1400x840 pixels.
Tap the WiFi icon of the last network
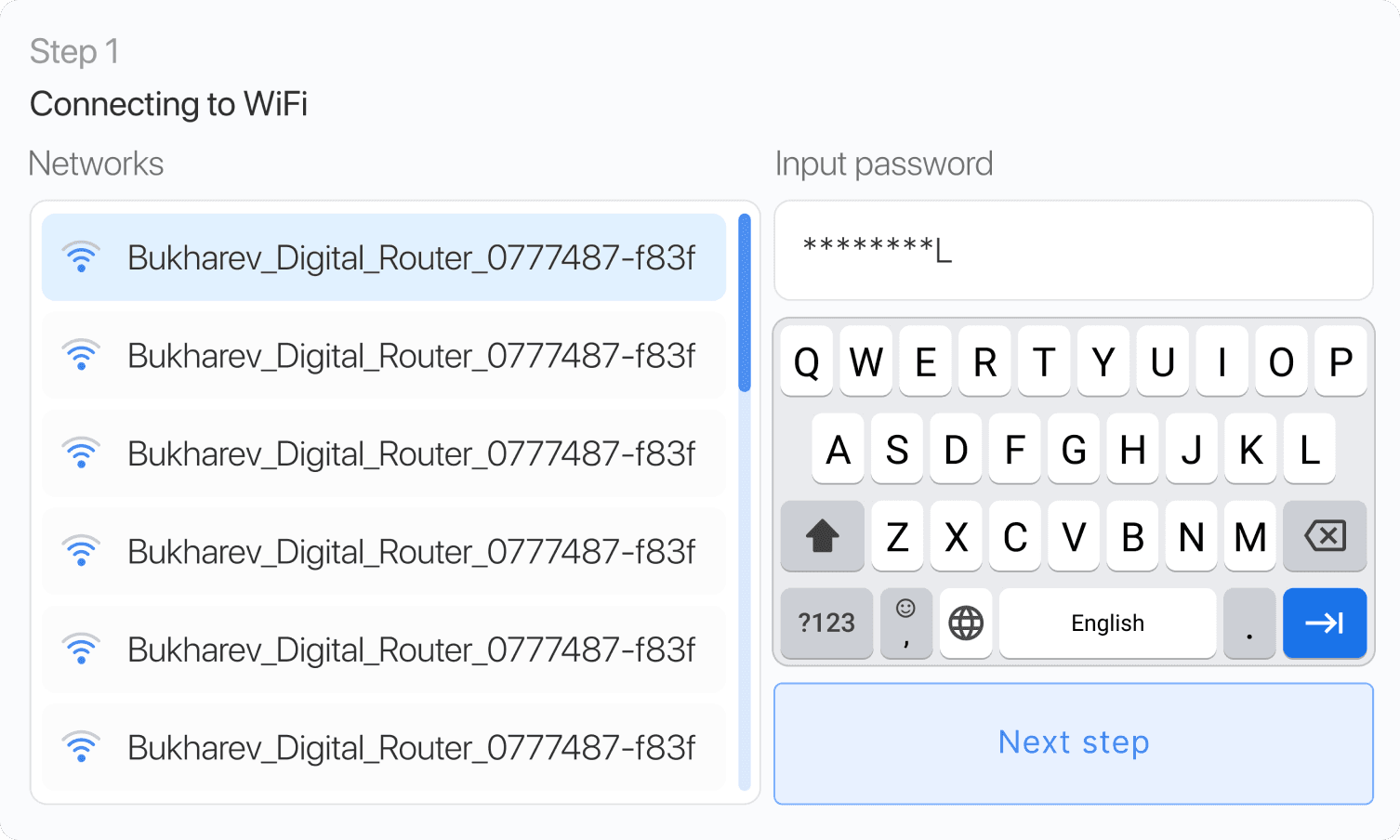pyautogui.click(x=81, y=747)
